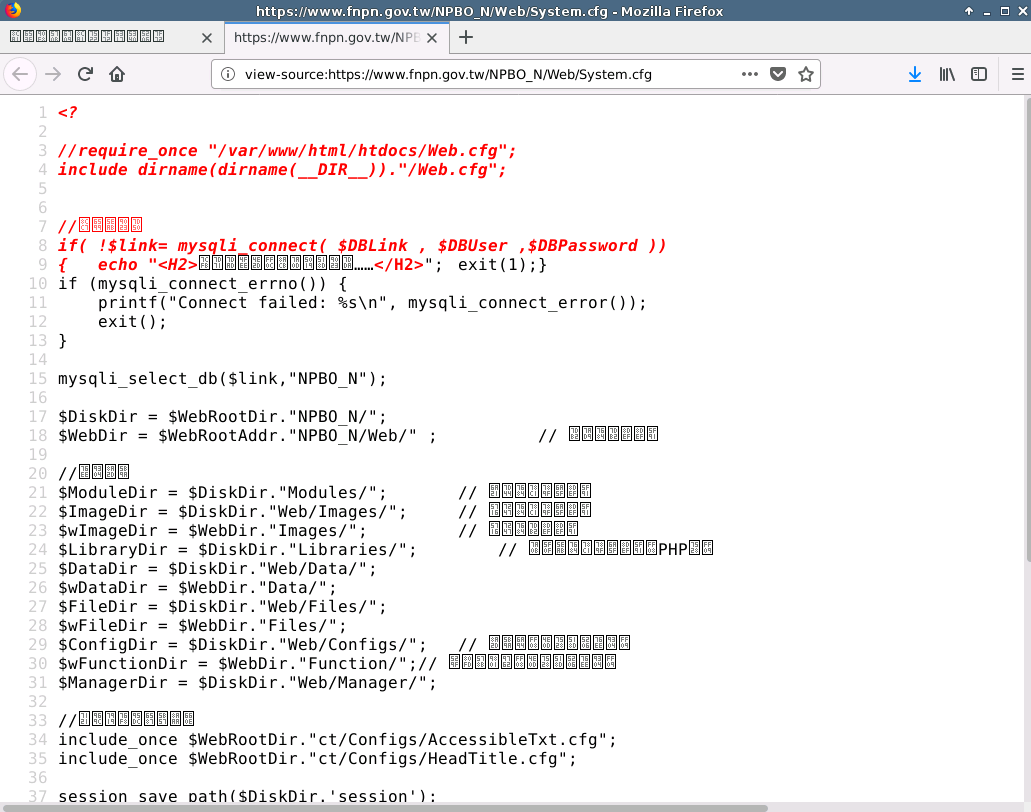Click the 'include dirname(dirname(__DIR__))' line
This screenshot has width=1031, height=812.
(x=282, y=170)
